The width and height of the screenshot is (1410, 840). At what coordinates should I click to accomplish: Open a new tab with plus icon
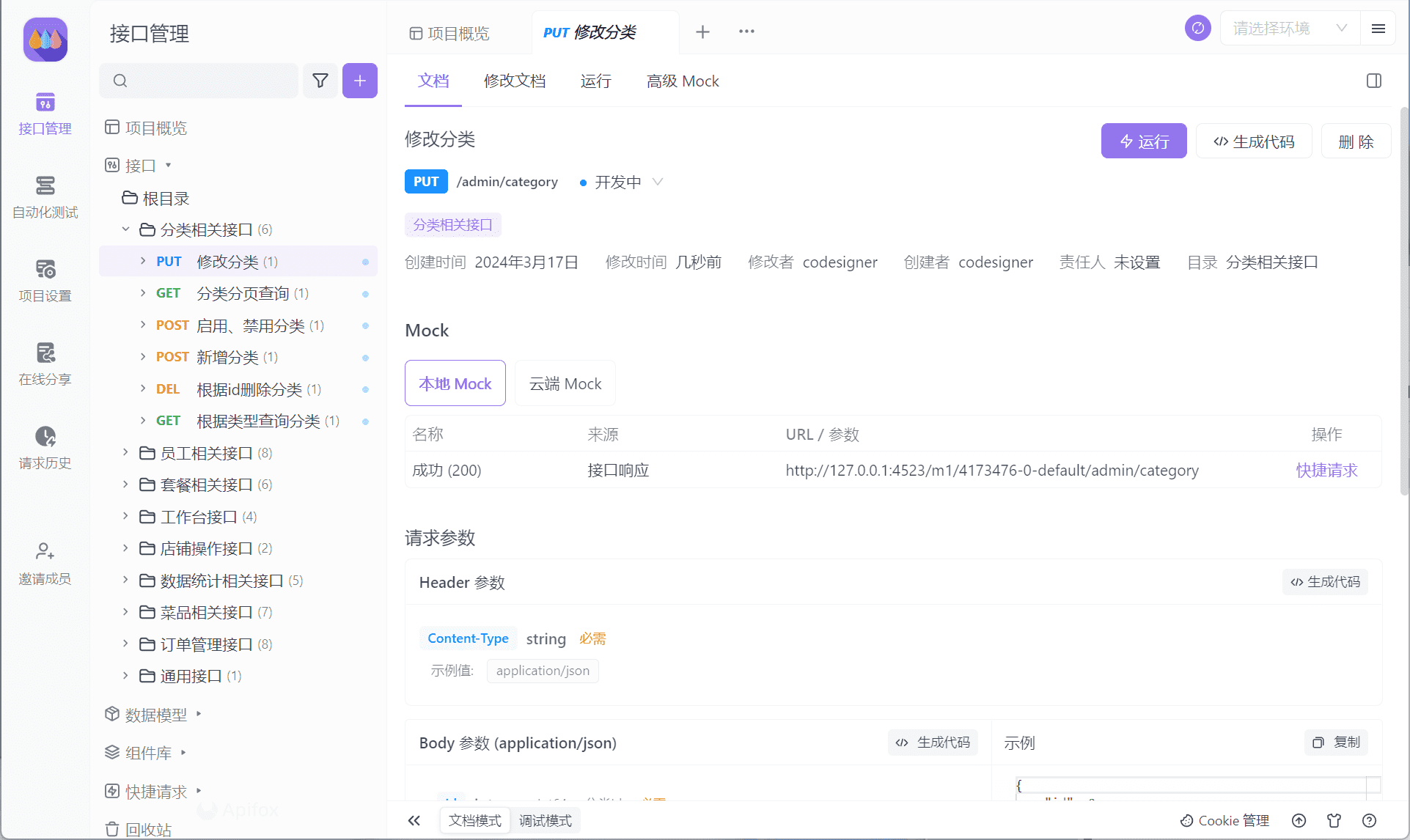click(702, 32)
